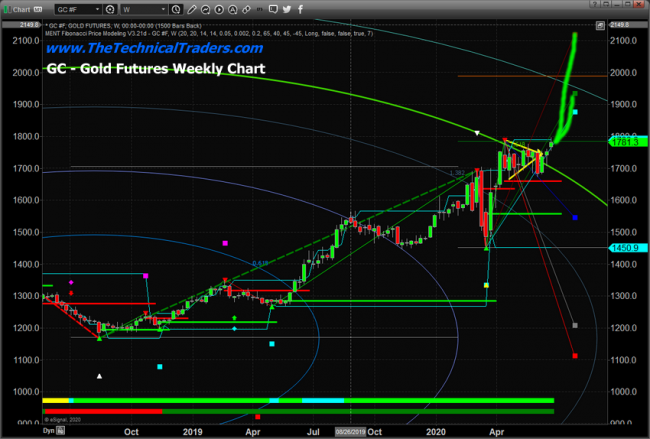Share chart via Twitter icon

[x=287, y=9]
